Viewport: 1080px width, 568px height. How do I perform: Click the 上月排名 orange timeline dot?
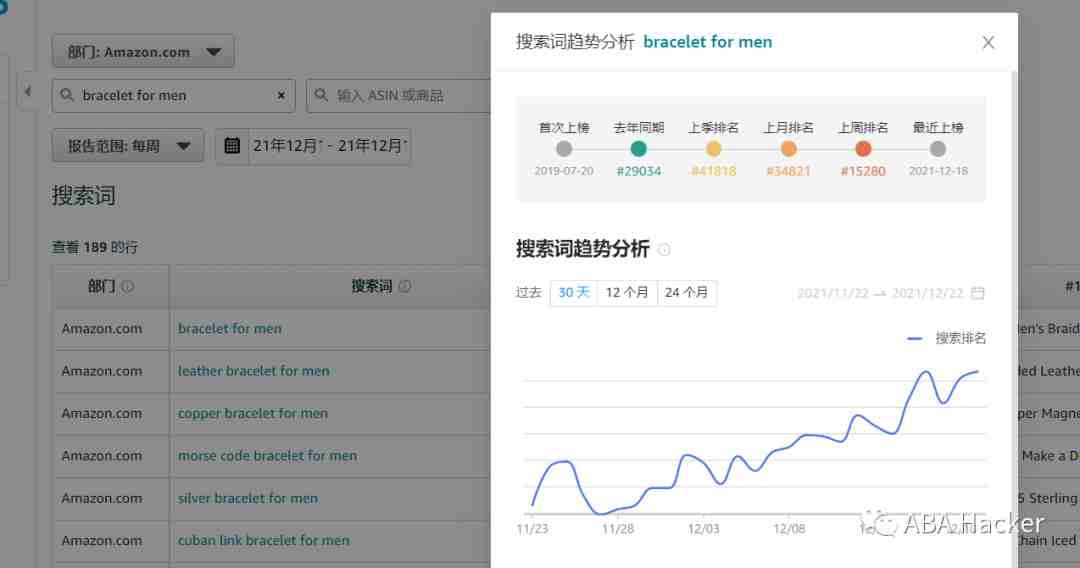(789, 149)
